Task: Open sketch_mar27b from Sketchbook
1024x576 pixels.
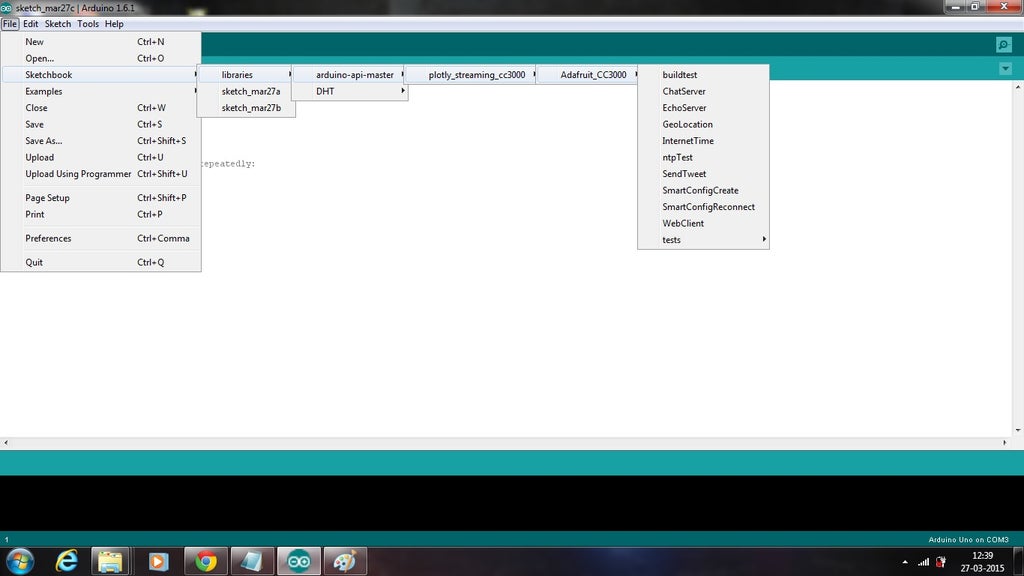Action: (246, 108)
